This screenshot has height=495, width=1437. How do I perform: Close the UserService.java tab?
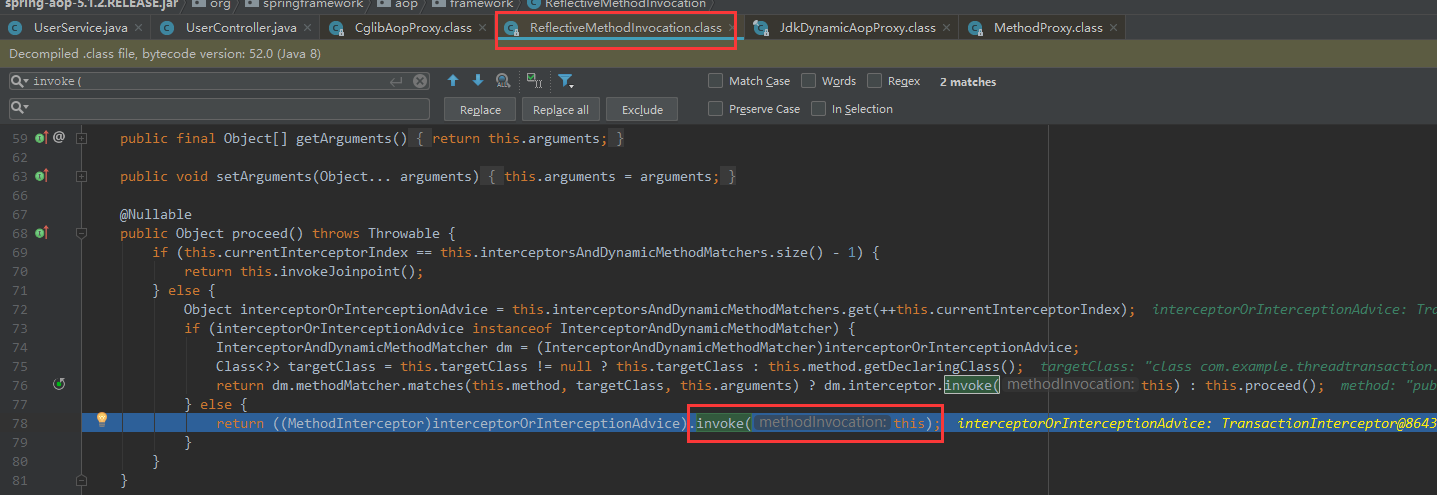[138, 28]
